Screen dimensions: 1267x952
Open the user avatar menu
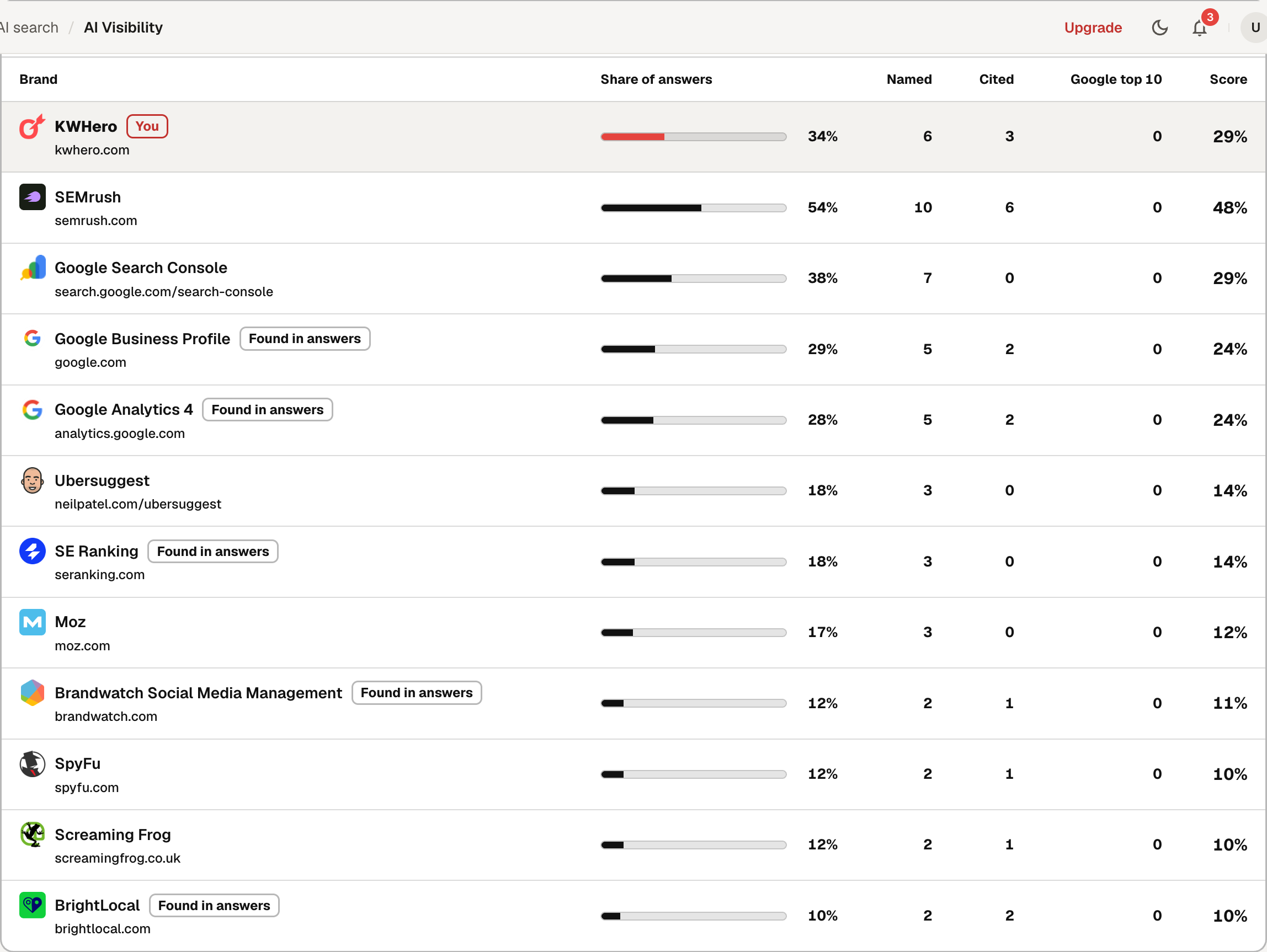pos(1254,28)
